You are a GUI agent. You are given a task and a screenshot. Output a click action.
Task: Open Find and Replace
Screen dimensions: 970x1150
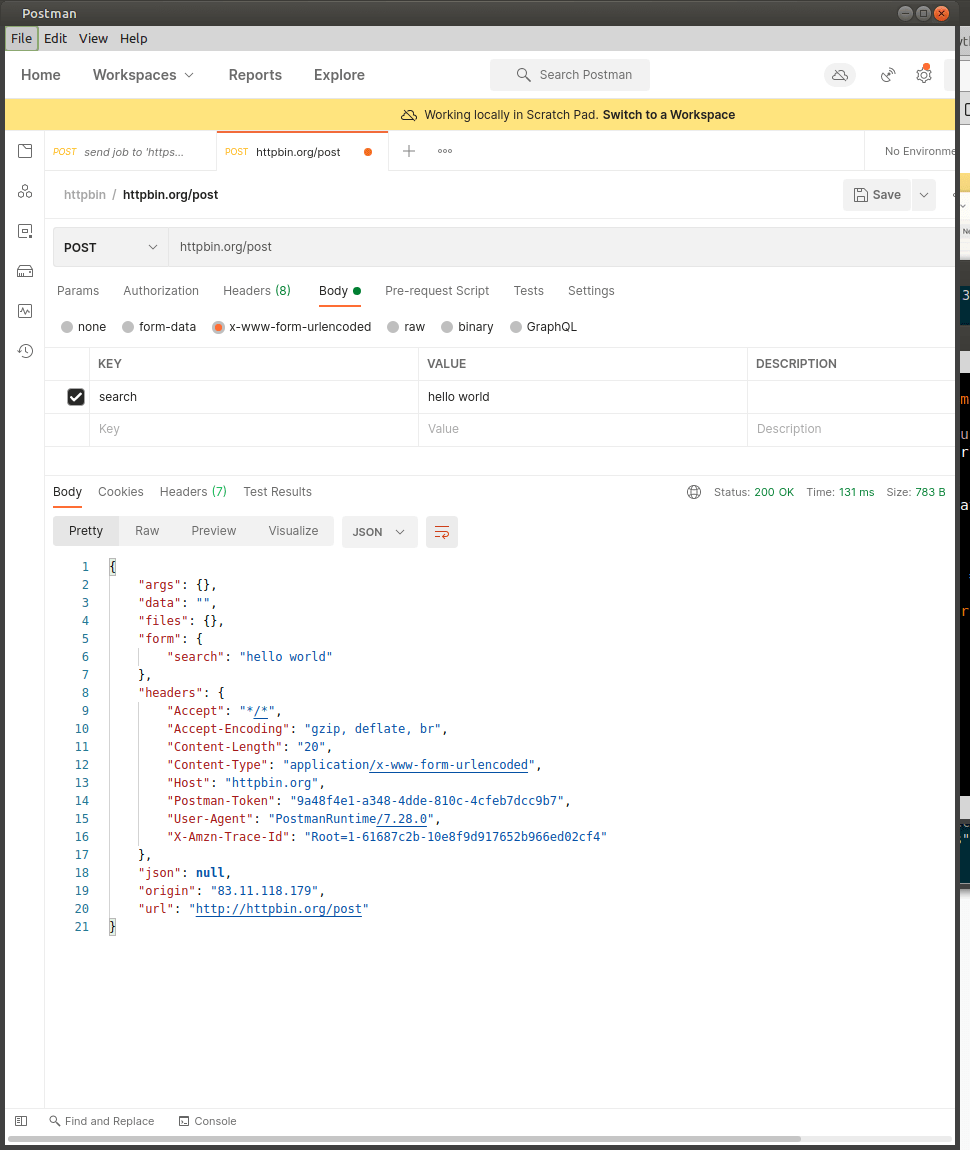point(102,1121)
